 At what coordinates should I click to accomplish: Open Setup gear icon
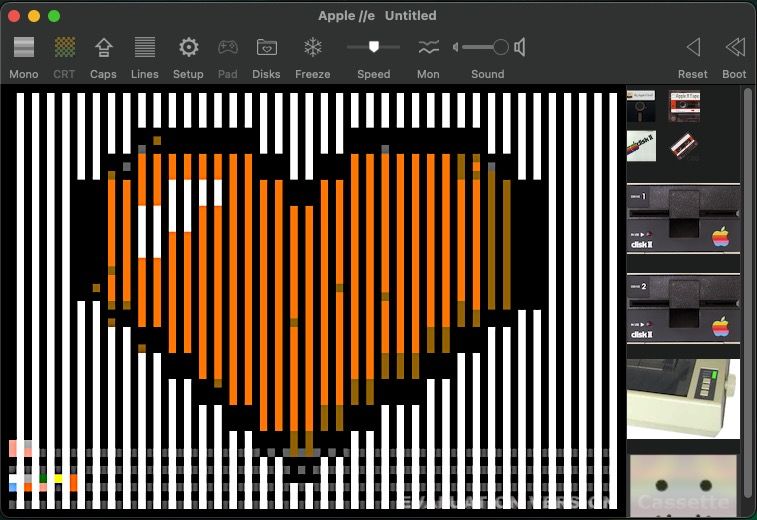coord(188,47)
